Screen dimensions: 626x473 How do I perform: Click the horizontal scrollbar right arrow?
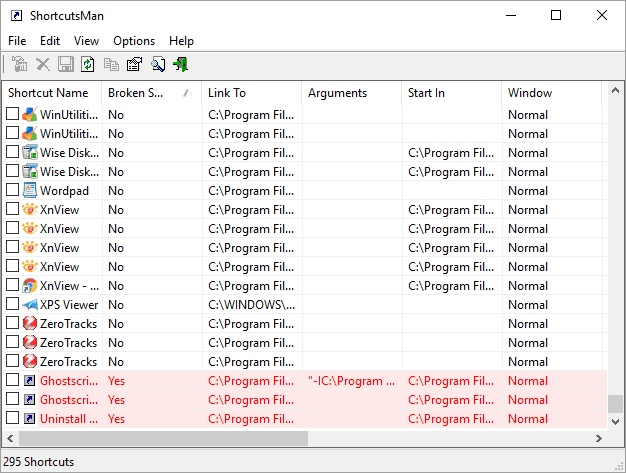[x=598, y=438]
